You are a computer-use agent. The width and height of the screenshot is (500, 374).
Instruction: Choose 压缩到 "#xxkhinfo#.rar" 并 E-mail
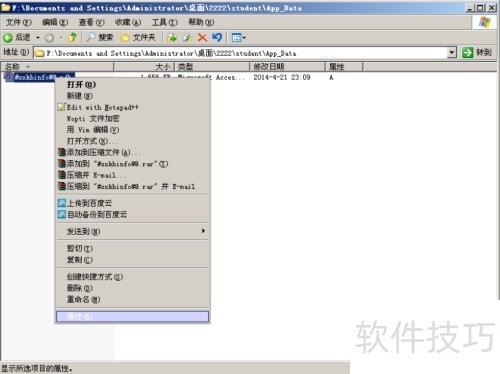pyautogui.click(x=131, y=186)
